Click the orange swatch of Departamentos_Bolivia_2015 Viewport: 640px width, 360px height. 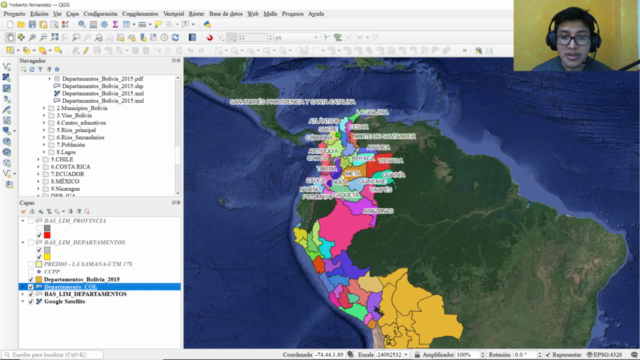point(39,280)
